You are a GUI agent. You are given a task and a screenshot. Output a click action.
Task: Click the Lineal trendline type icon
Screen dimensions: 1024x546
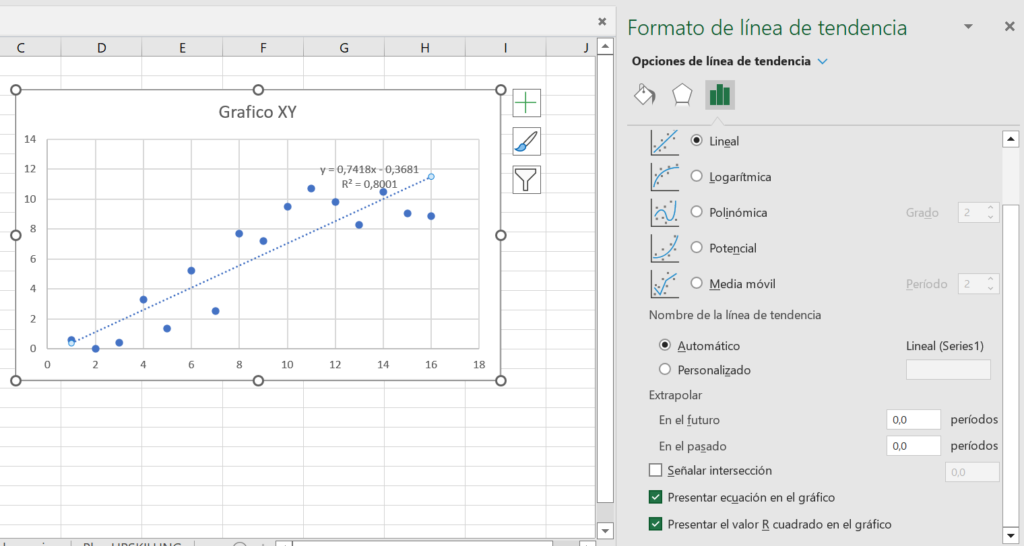pyautogui.click(x=664, y=142)
